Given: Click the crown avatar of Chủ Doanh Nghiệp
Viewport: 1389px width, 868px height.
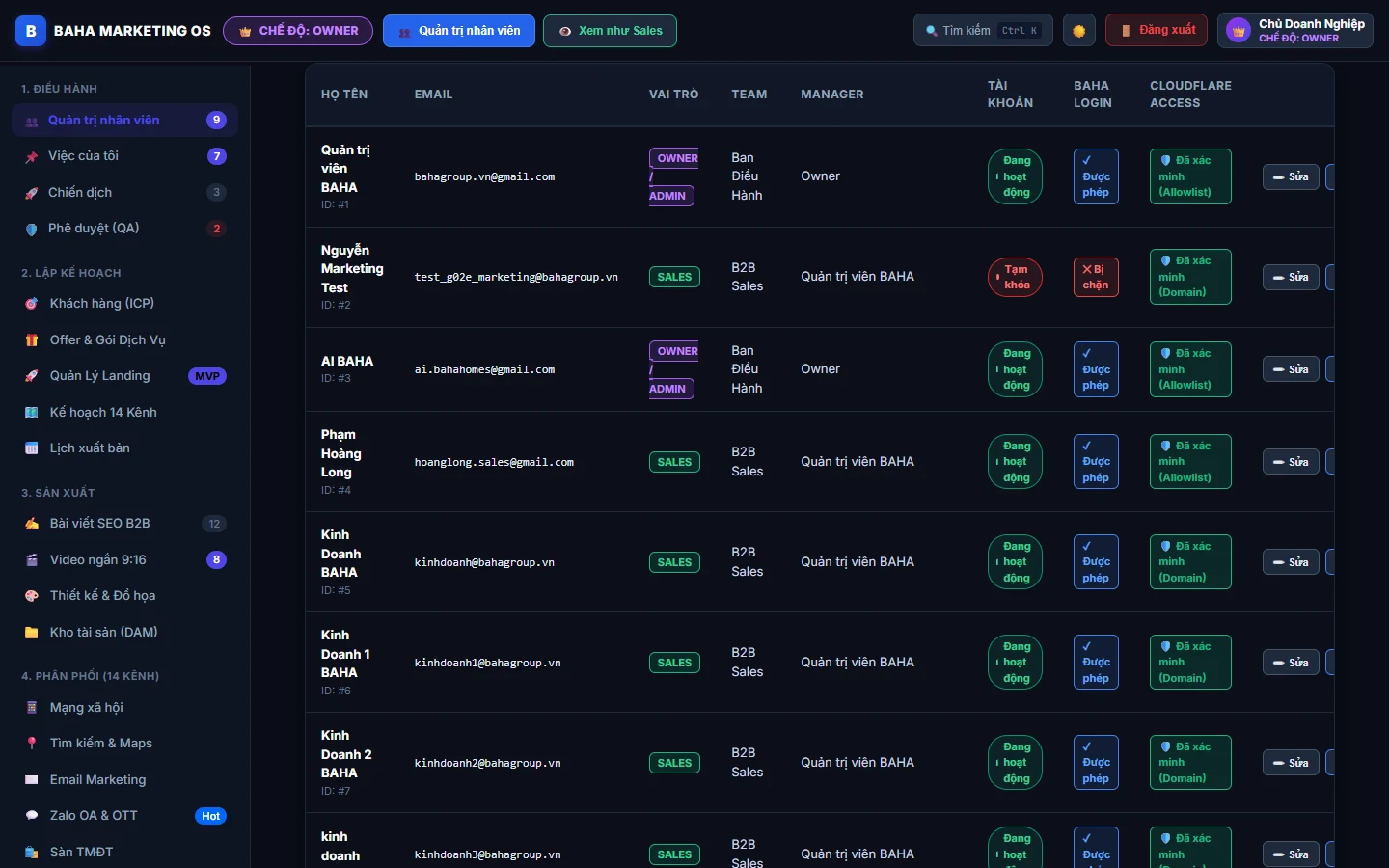Looking at the screenshot, I should pos(1239,31).
